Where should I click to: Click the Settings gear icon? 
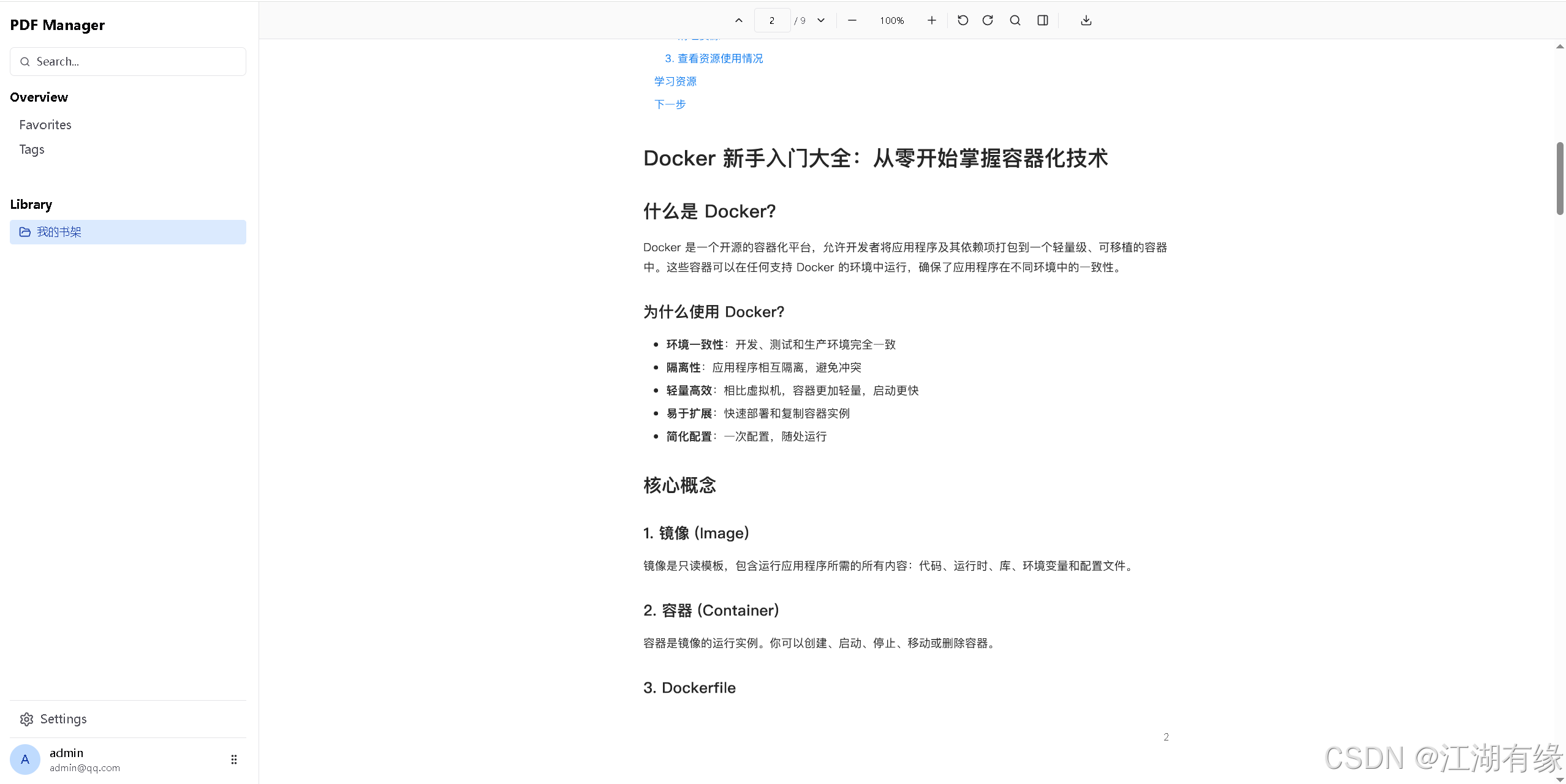click(26, 718)
